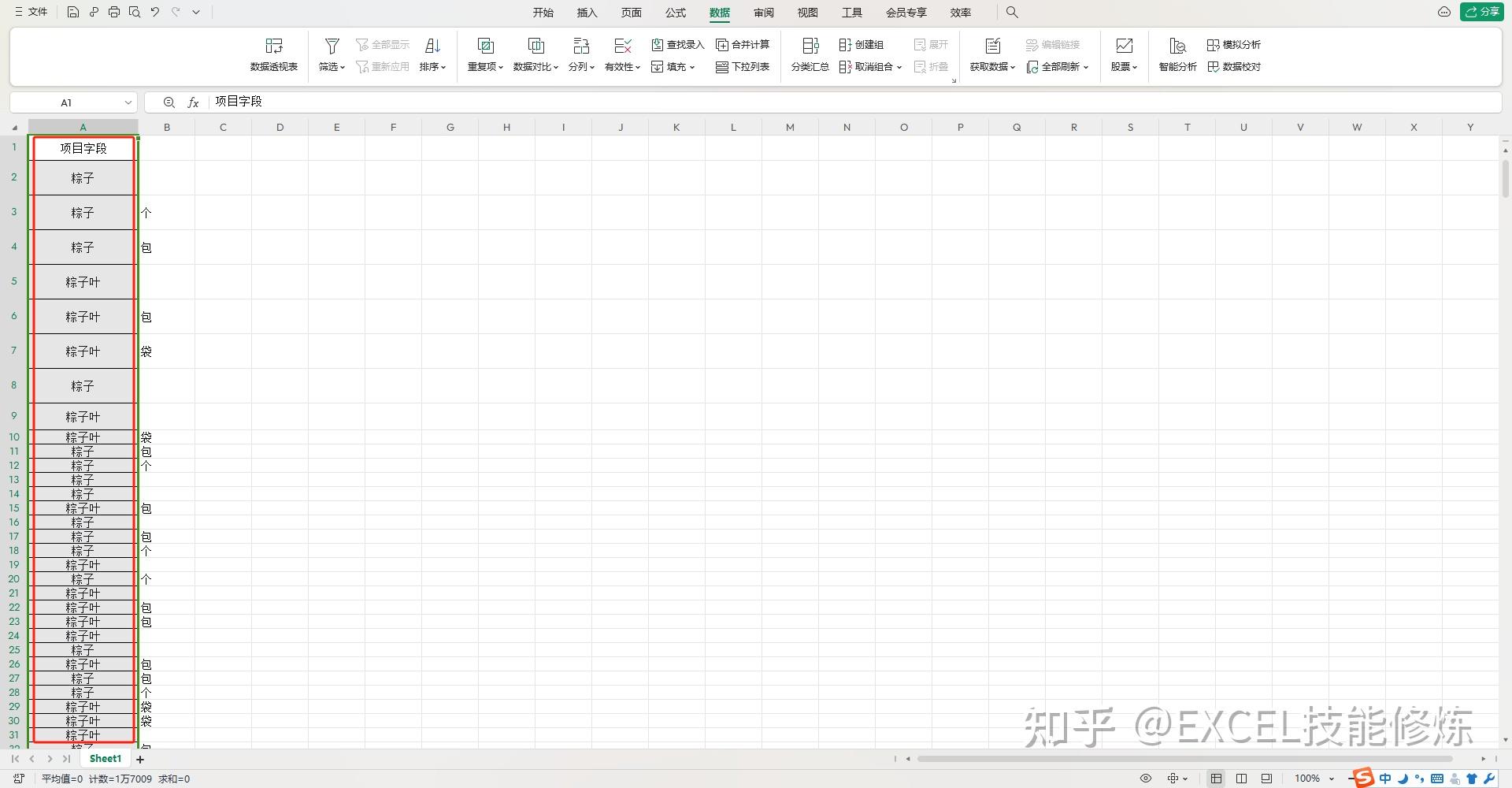Switch to the 插入 tab

[x=587, y=13]
